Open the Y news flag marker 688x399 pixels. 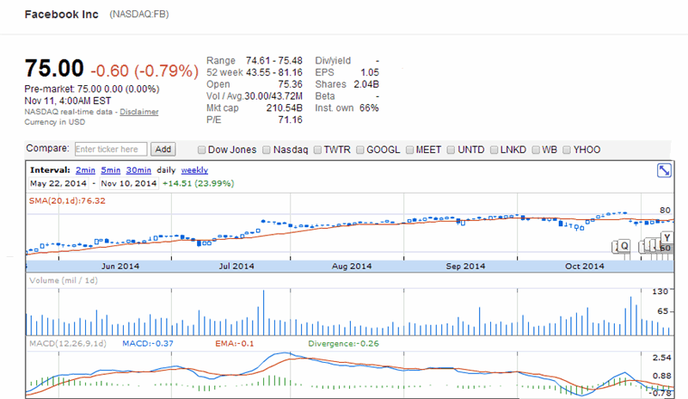pos(667,238)
